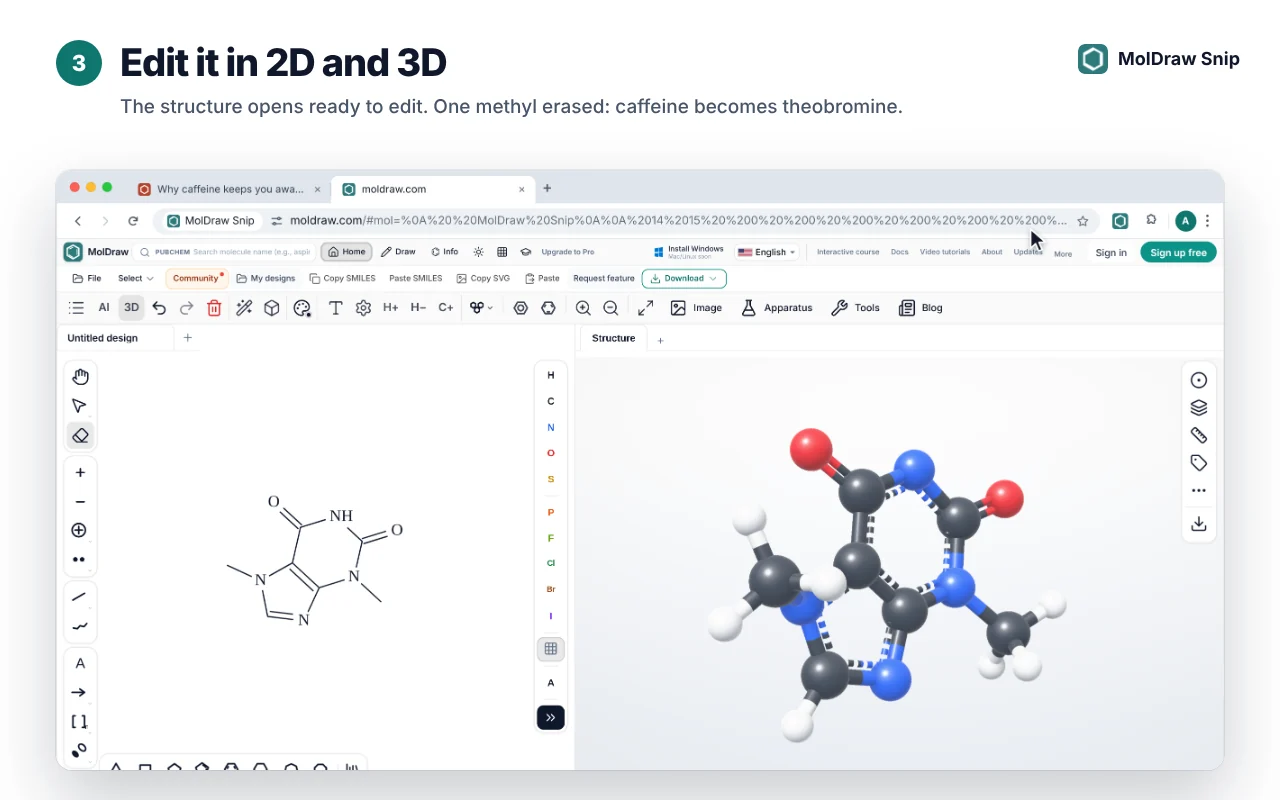Click the PubChem molecule search field

[x=226, y=252]
